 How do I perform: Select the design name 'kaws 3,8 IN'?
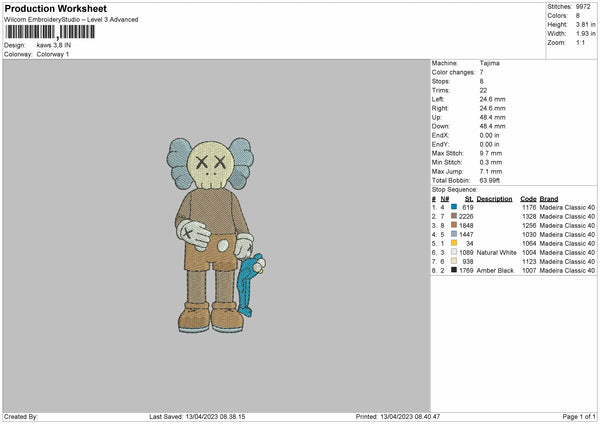coord(54,45)
